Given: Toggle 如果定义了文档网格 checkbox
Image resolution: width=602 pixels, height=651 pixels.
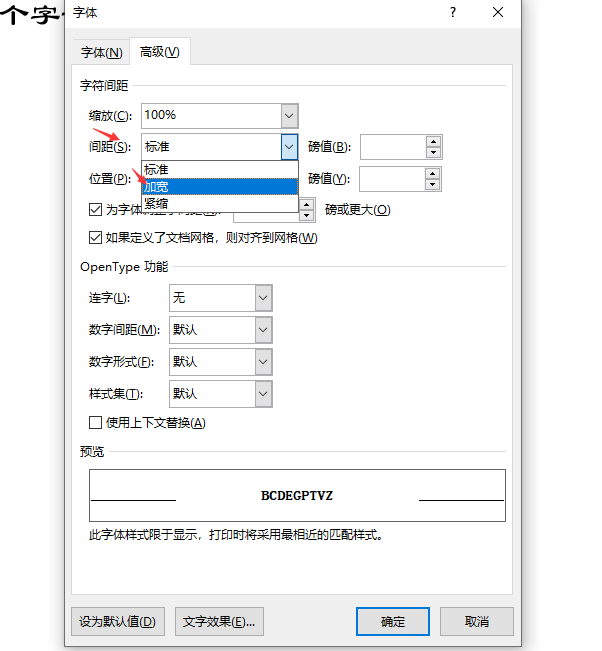Looking at the screenshot, I should [95, 237].
